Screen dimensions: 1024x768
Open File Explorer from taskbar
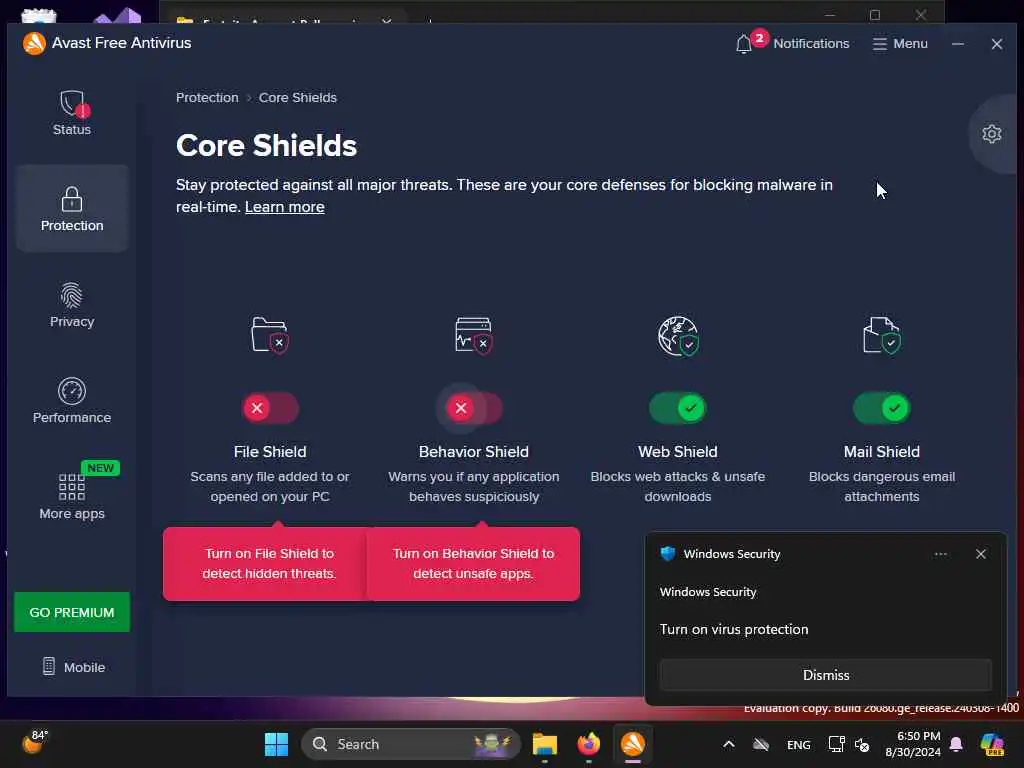[545, 744]
